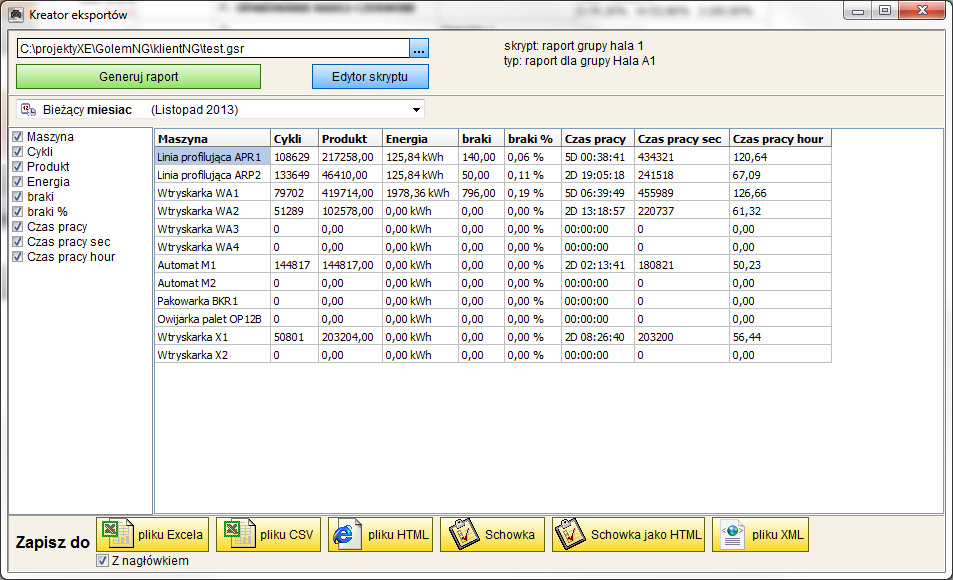953x580 pixels.
Task: Select the Wtryskarka WA3 cell
Action: [x=212, y=229]
